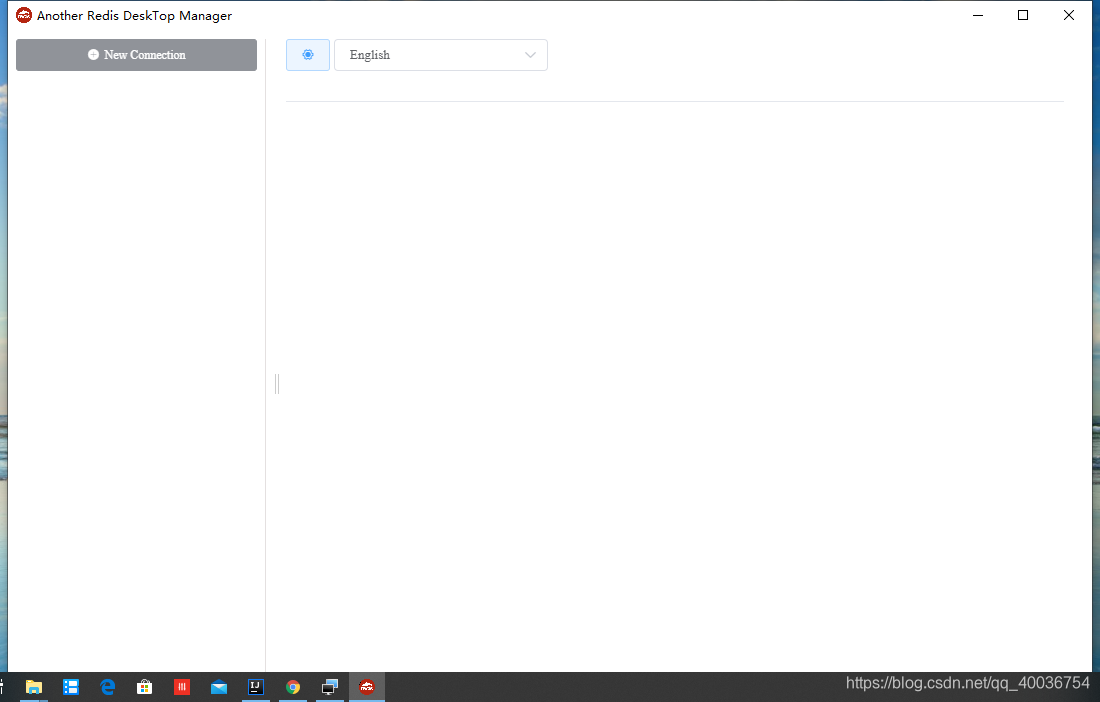Open the remote desktop icon in the taskbar
Viewport: 1100px width, 702px height.
329,687
